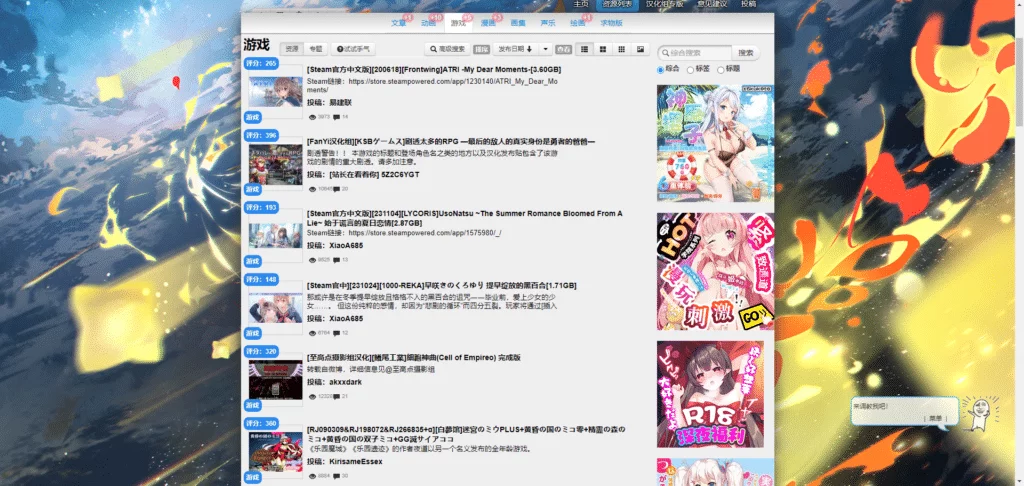The width and height of the screenshot is (1024, 486).
Task: Toggle the 发布日期 sort direction button
Action: click(x=515, y=49)
